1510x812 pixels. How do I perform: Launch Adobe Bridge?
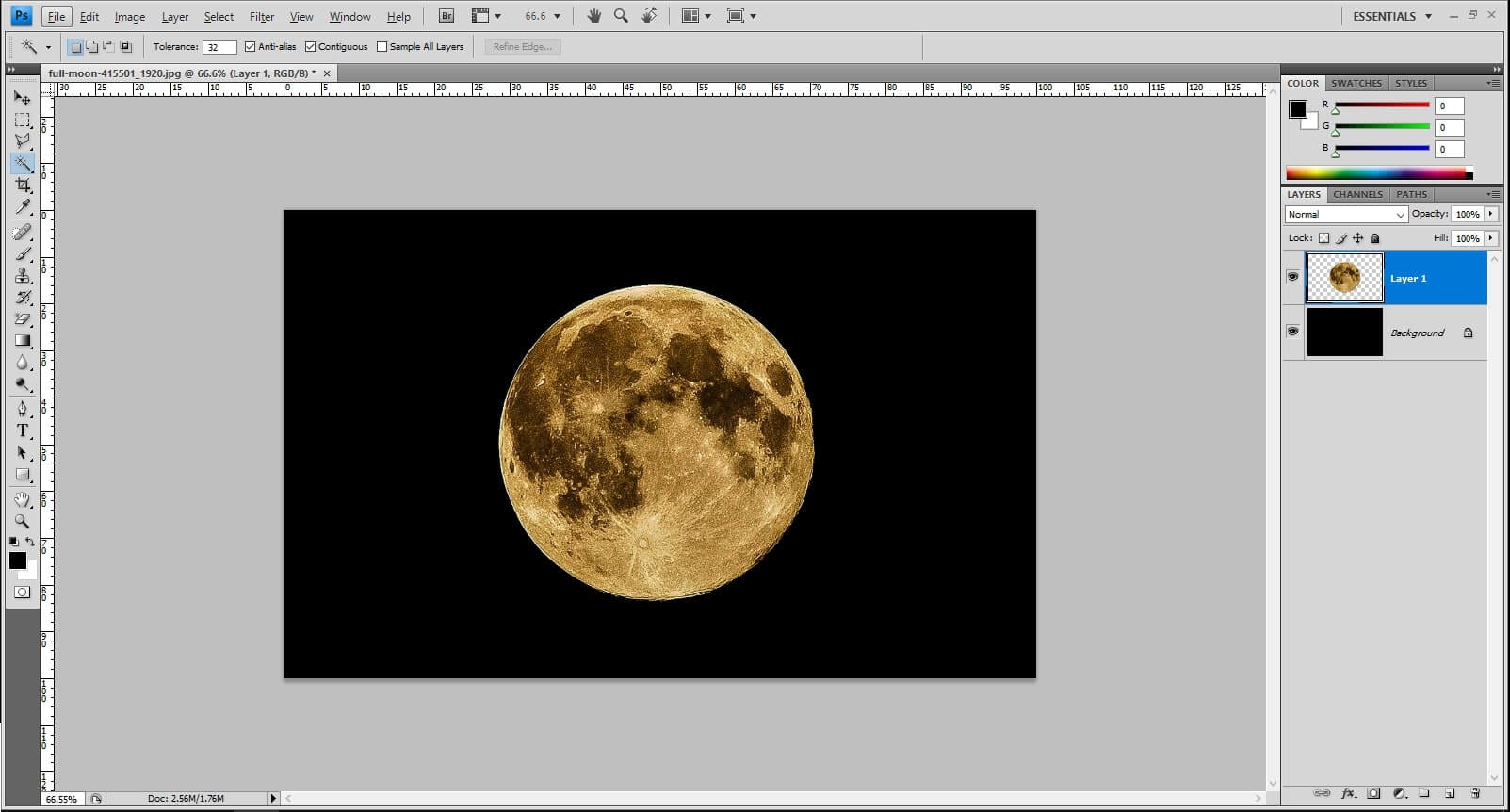[447, 16]
